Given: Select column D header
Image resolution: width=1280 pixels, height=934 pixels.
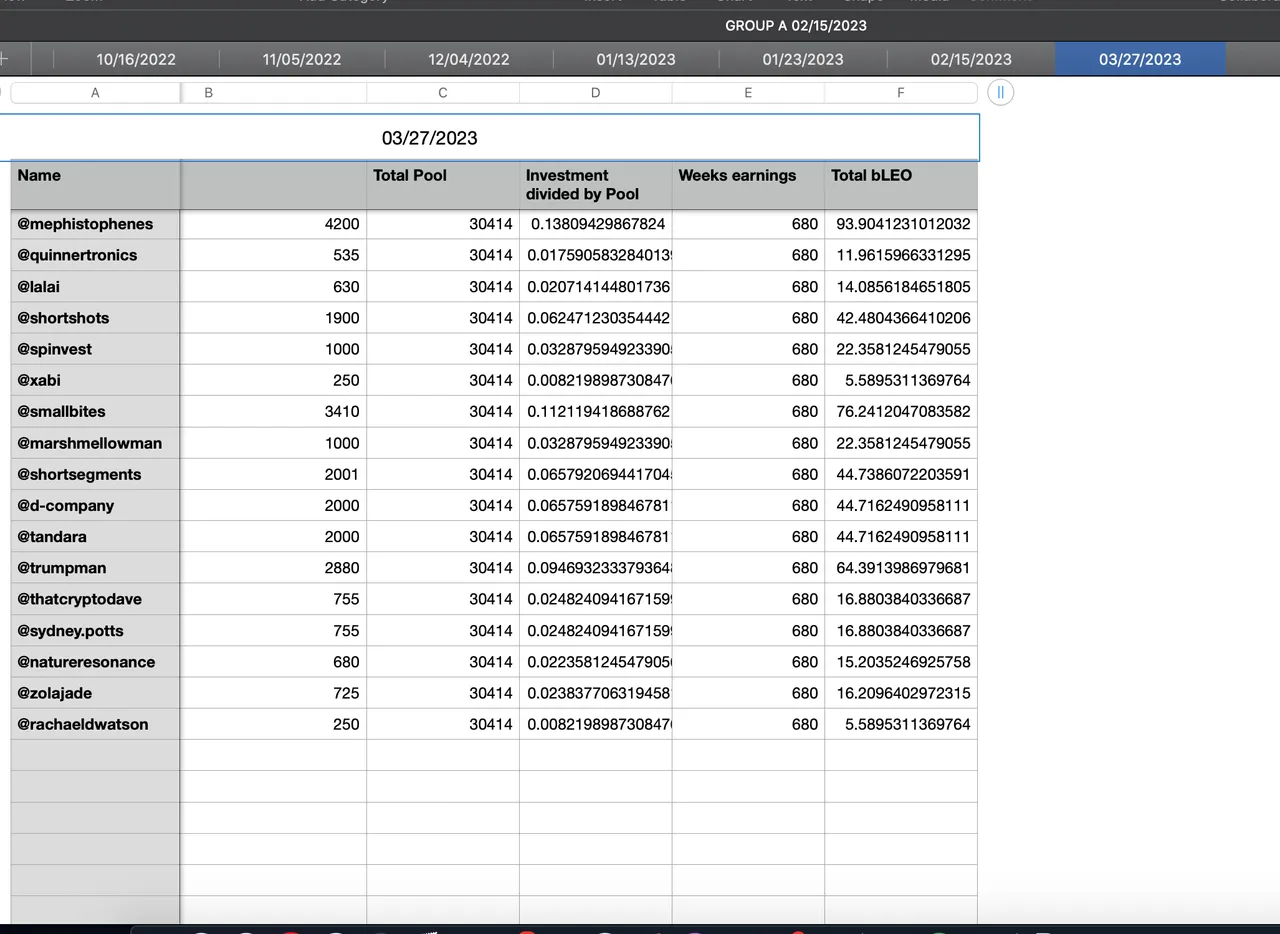Looking at the screenshot, I should click(x=596, y=93).
